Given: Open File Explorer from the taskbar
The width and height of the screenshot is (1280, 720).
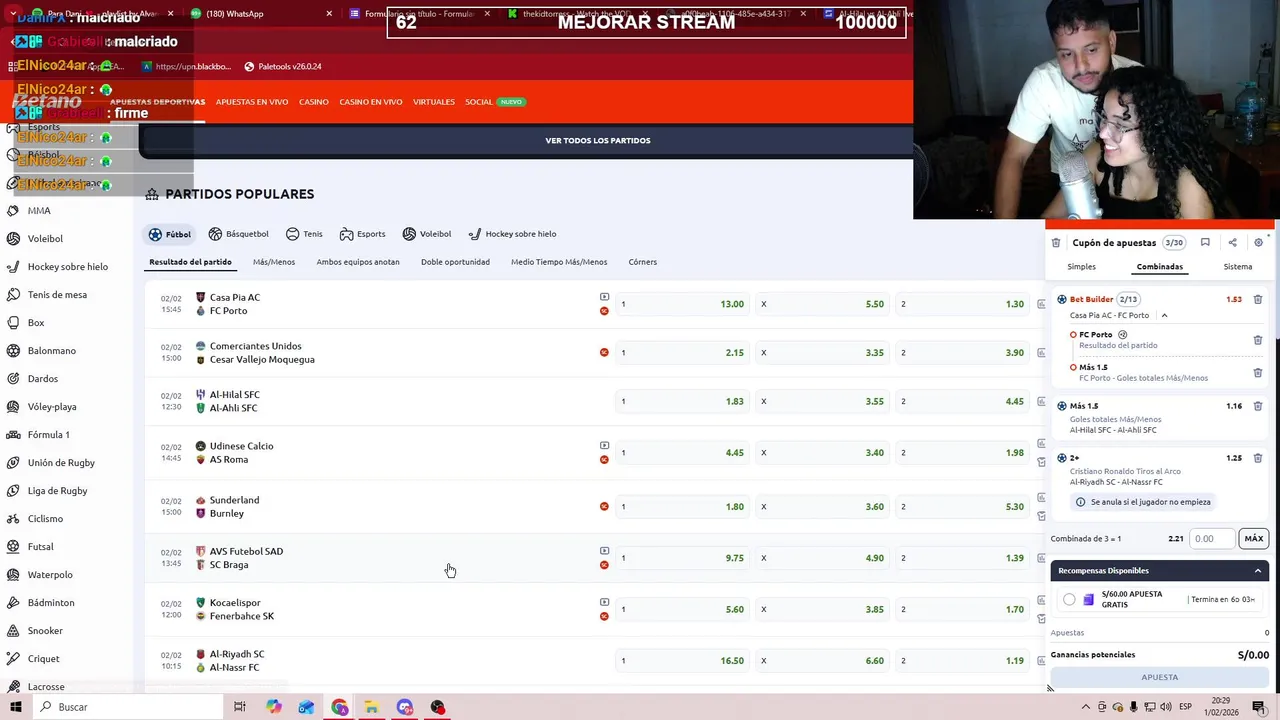Looking at the screenshot, I should tap(371, 707).
